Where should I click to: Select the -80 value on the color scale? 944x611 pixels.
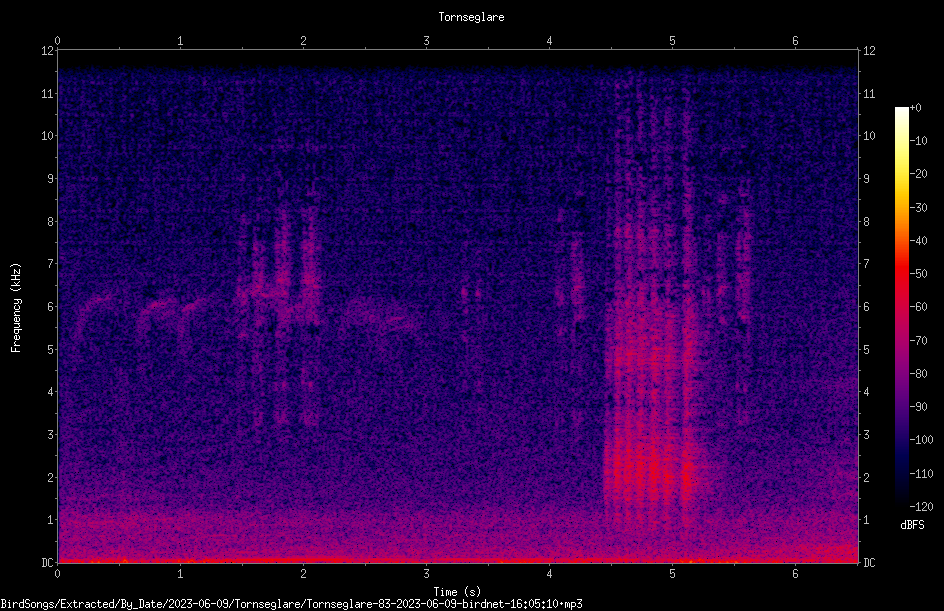point(918,374)
